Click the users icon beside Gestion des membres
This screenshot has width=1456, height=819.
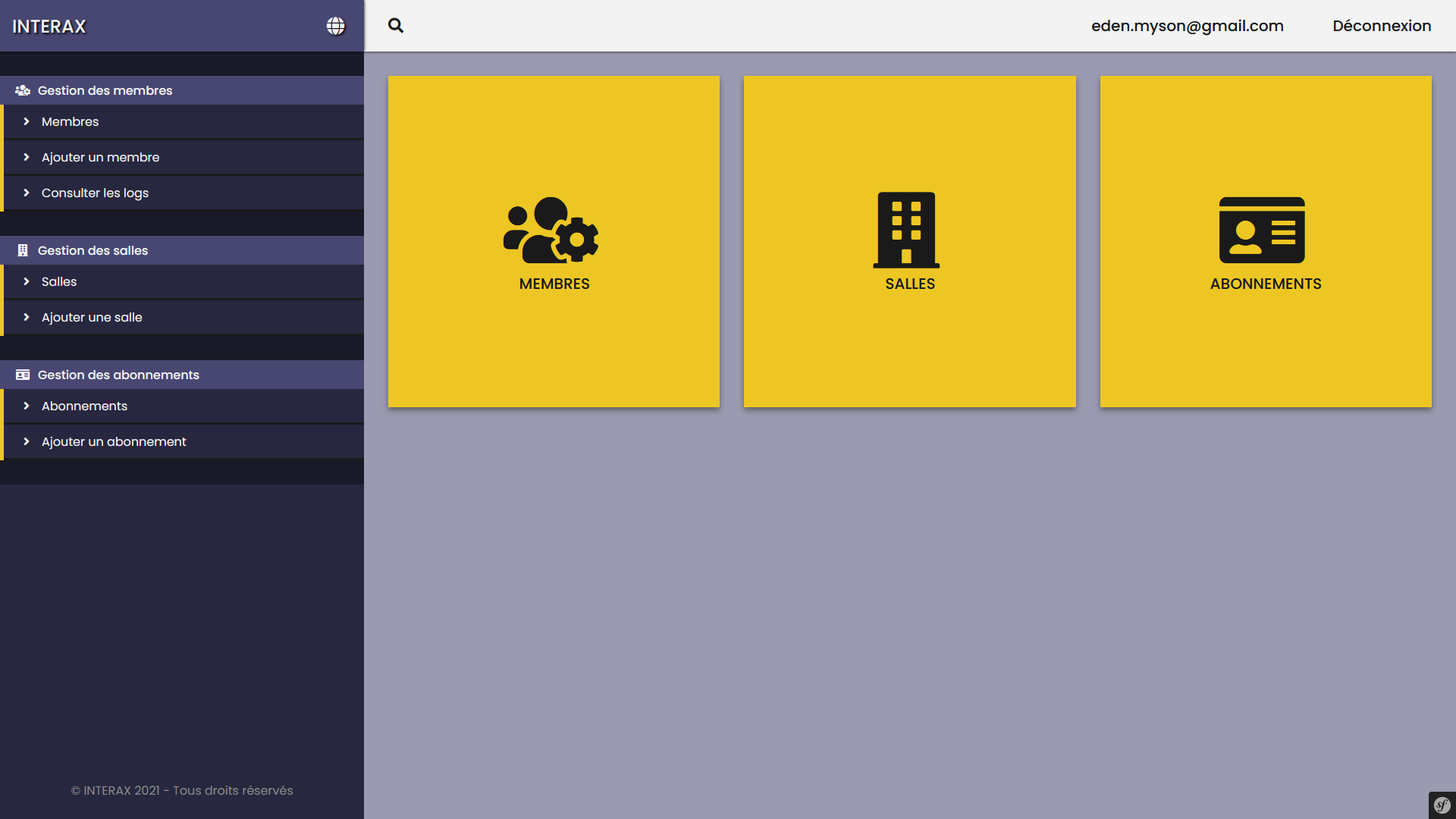point(23,90)
